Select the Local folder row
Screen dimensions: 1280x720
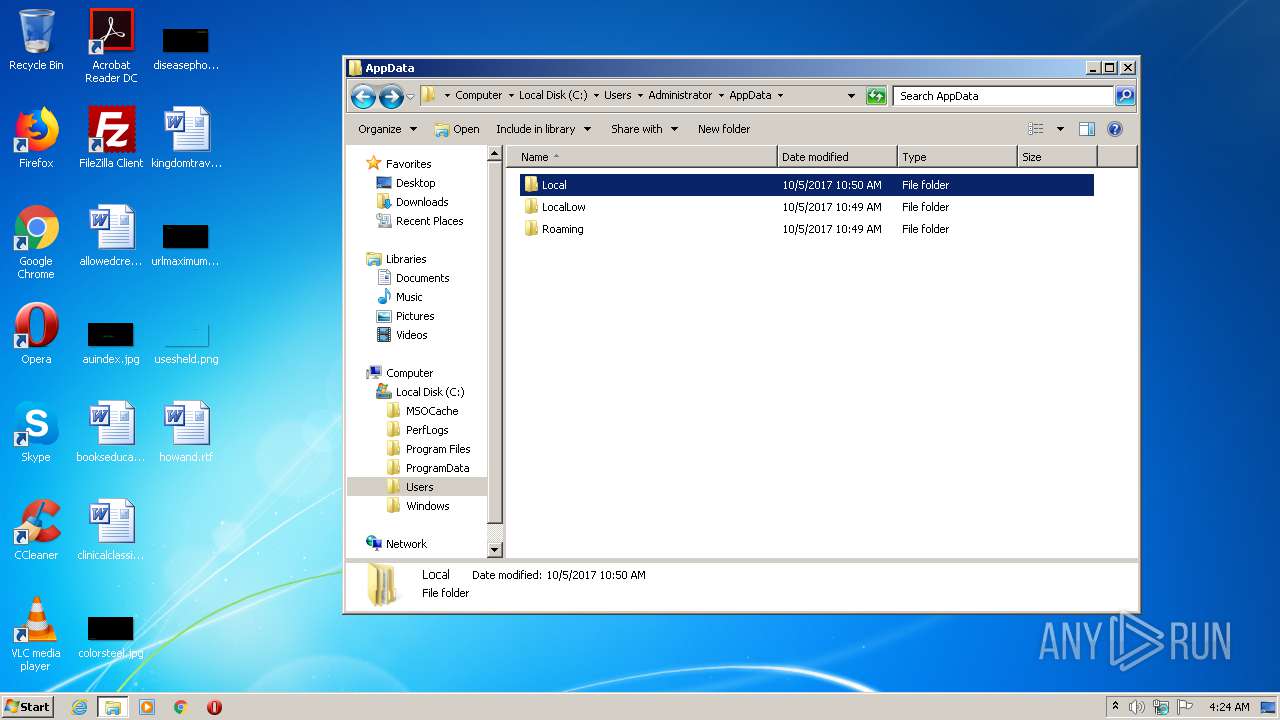coord(806,185)
